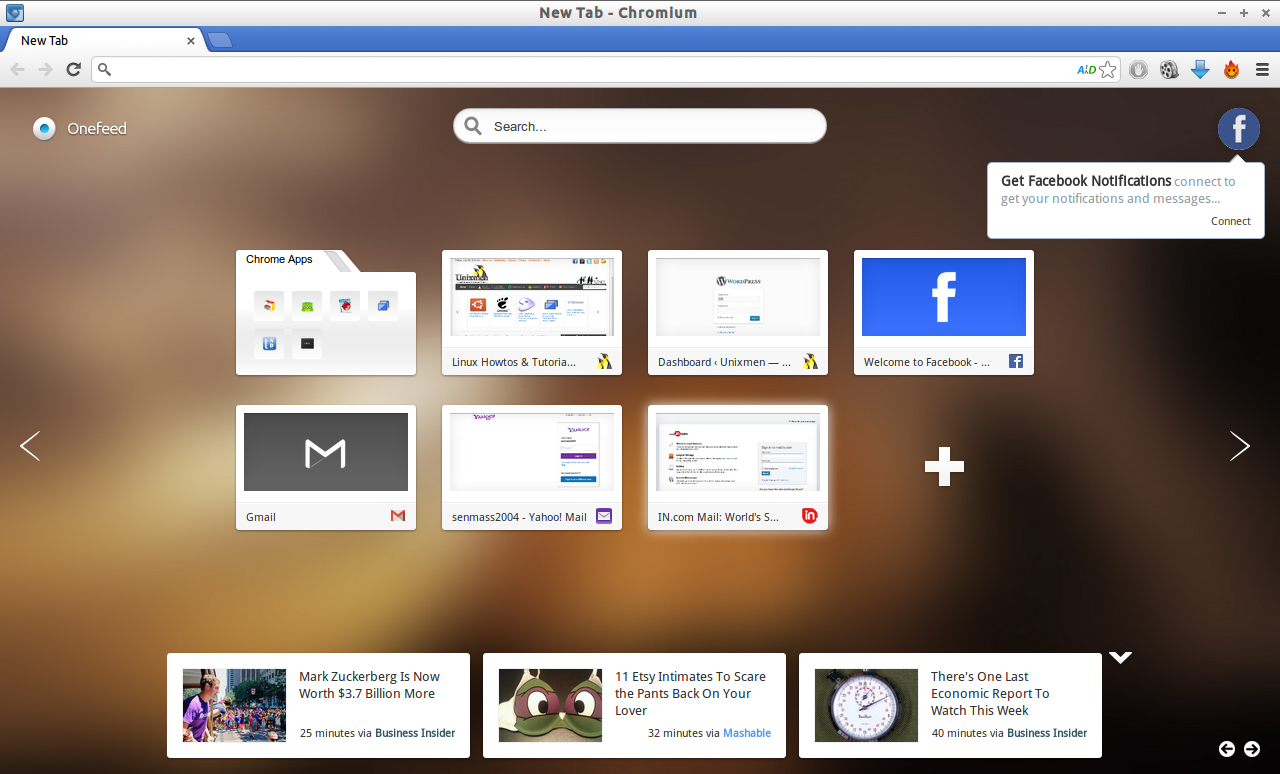The width and height of the screenshot is (1280, 774).
Task: Open the blue down-arrow download extension
Action: [x=1200, y=70]
